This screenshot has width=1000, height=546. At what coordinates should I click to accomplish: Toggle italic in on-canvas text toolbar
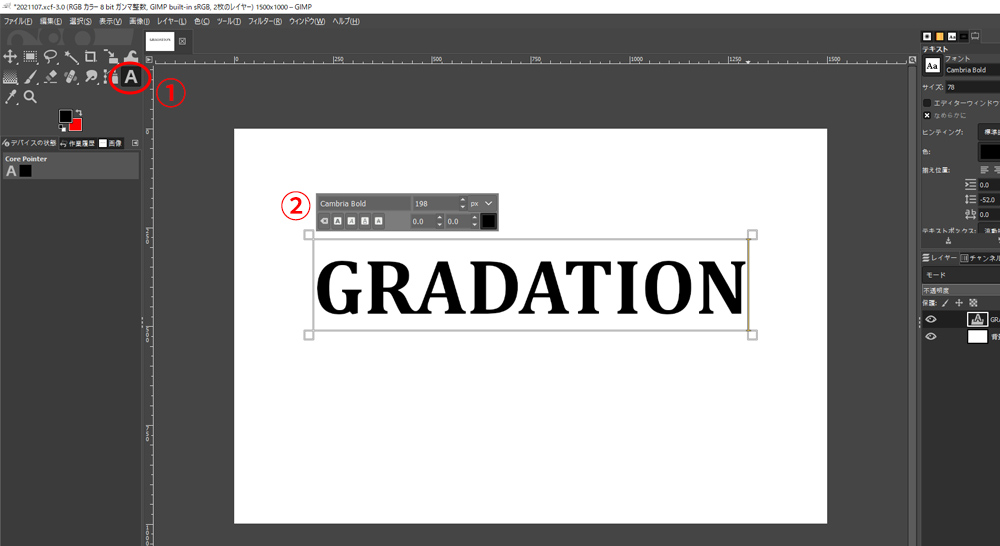tap(351, 221)
